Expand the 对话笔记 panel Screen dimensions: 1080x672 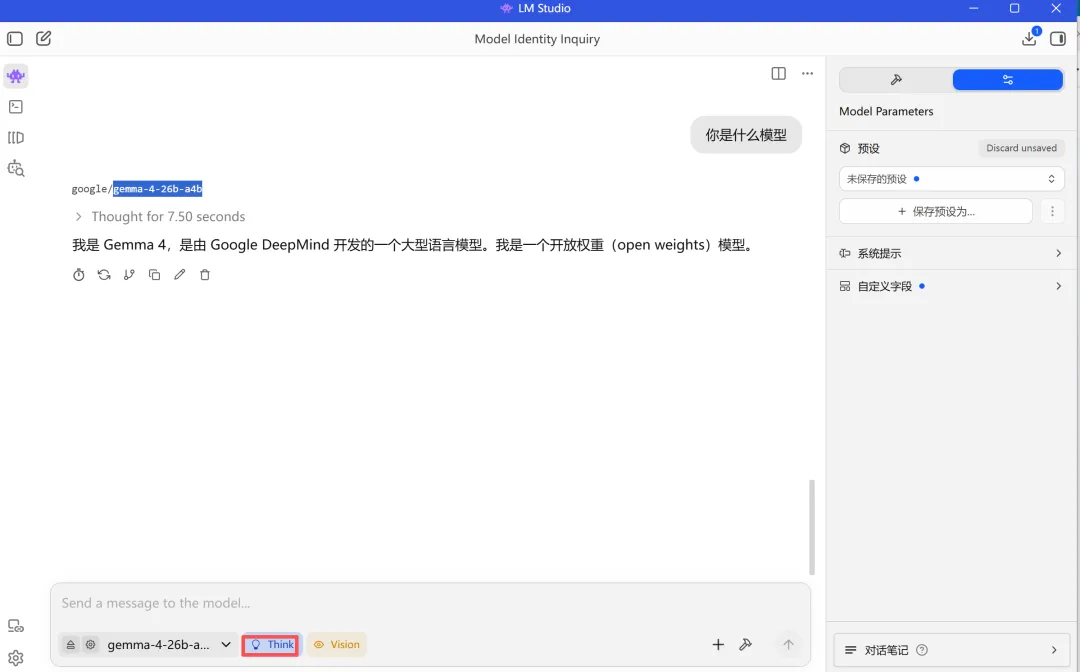pos(951,650)
